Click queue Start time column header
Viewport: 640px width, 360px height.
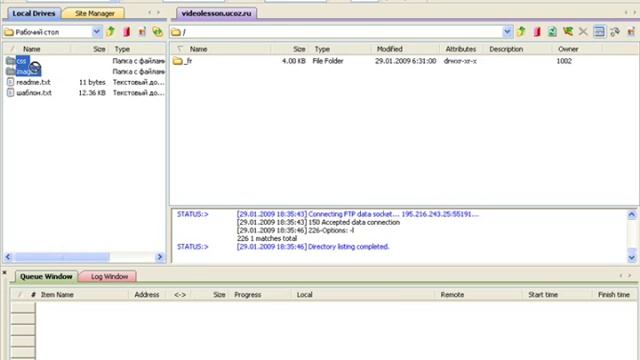[543, 295]
